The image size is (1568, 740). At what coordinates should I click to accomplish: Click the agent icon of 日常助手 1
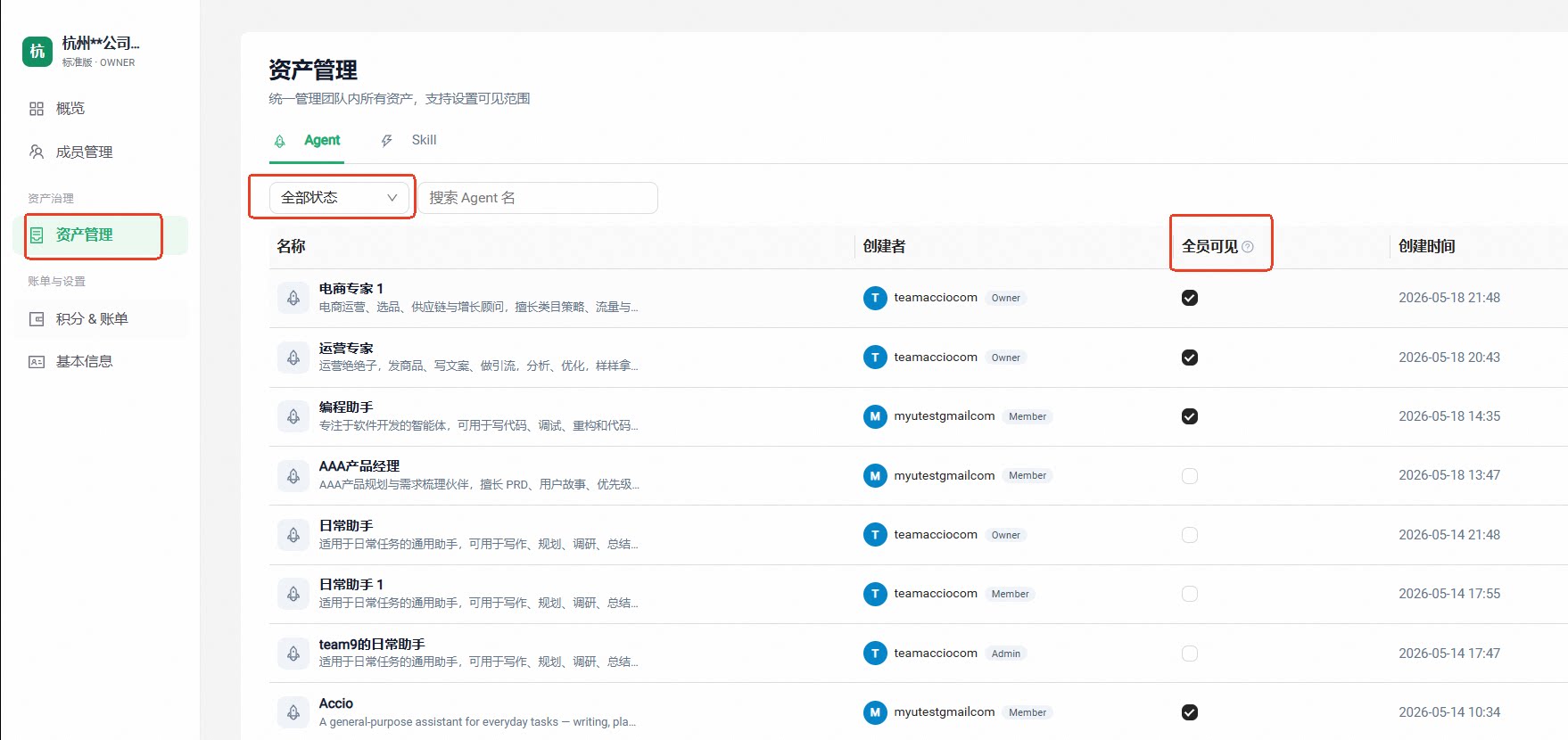293,594
